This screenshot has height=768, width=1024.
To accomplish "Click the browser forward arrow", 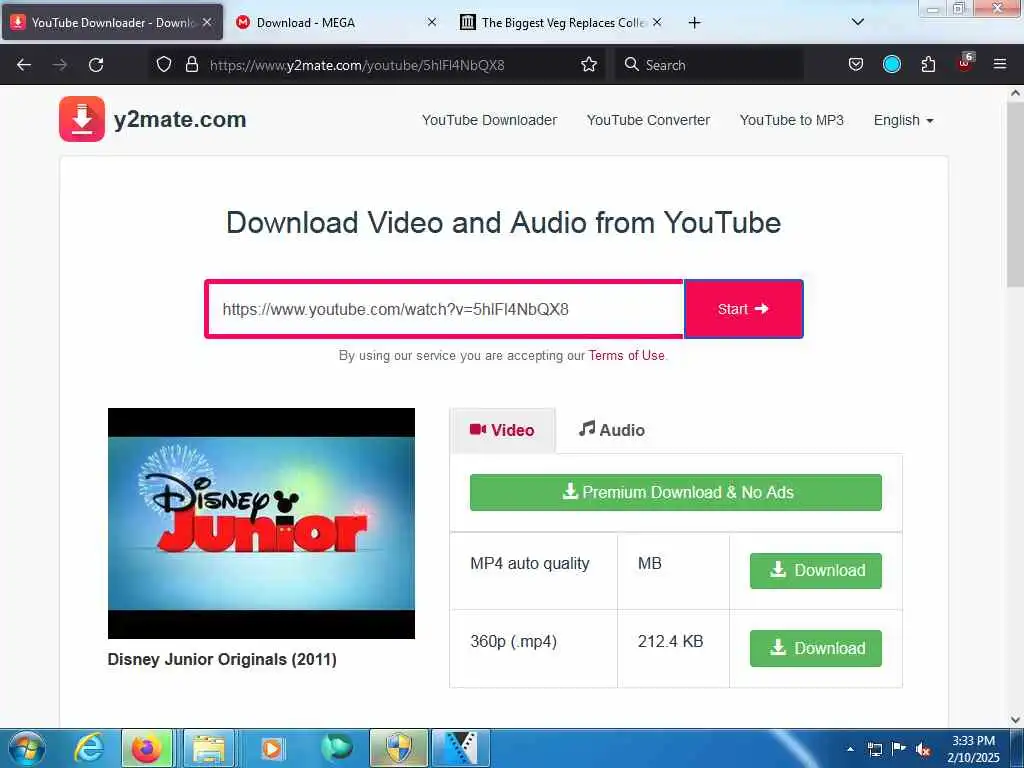I will pyautogui.click(x=60, y=65).
